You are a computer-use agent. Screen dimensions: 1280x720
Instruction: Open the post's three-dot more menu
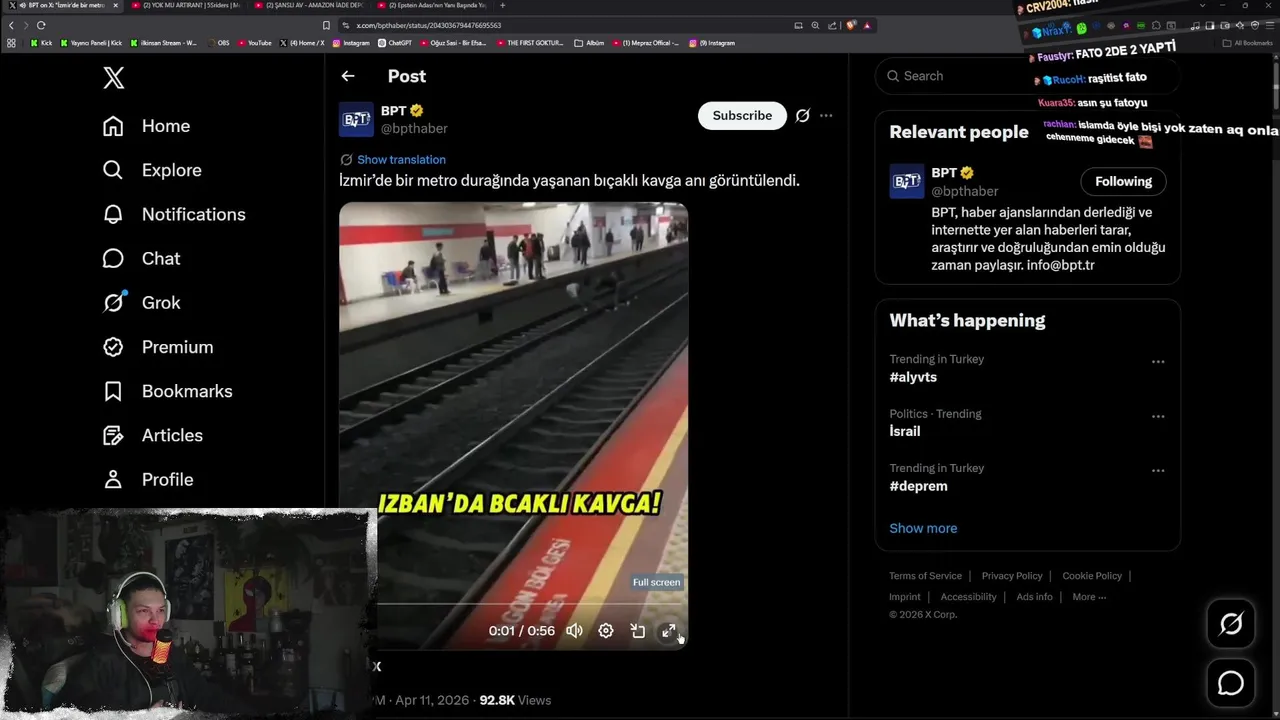coord(826,116)
